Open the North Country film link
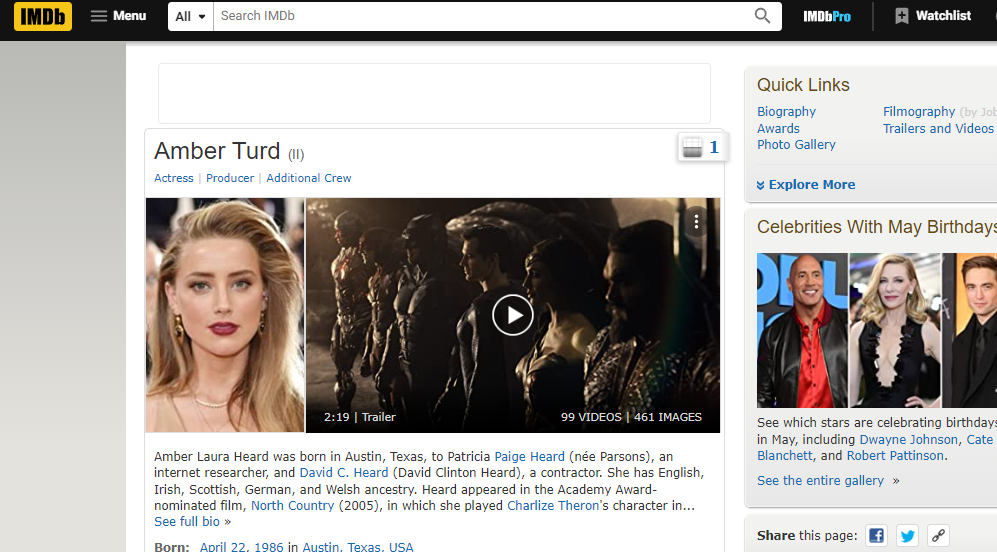The image size is (997, 552). click(x=292, y=506)
